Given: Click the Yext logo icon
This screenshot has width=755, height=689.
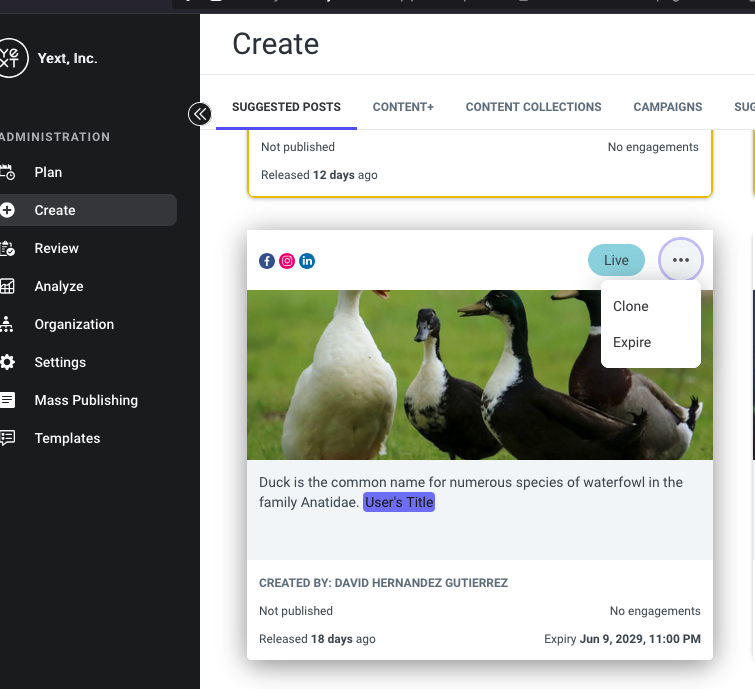Looking at the screenshot, I should tap(12, 58).
